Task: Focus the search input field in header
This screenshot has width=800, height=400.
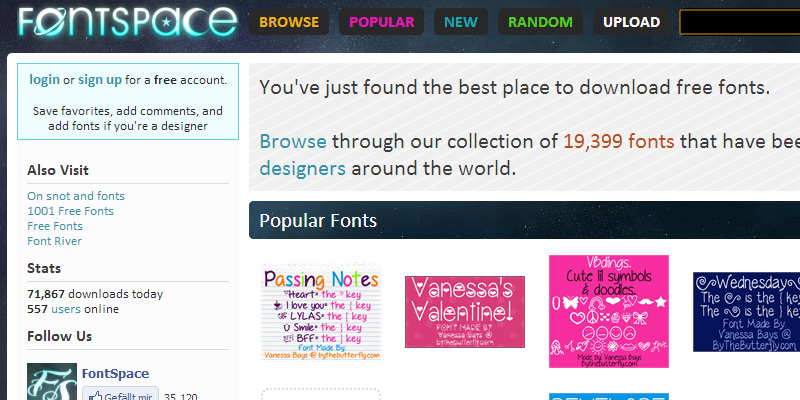Action: (740, 22)
